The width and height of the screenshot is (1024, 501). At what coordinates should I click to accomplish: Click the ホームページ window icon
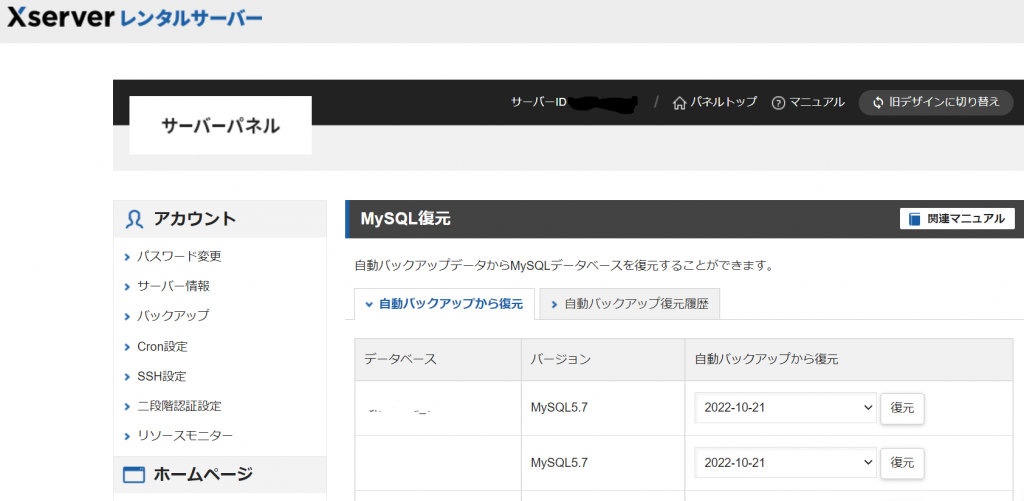pyautogui.click(x=134, y=475)
